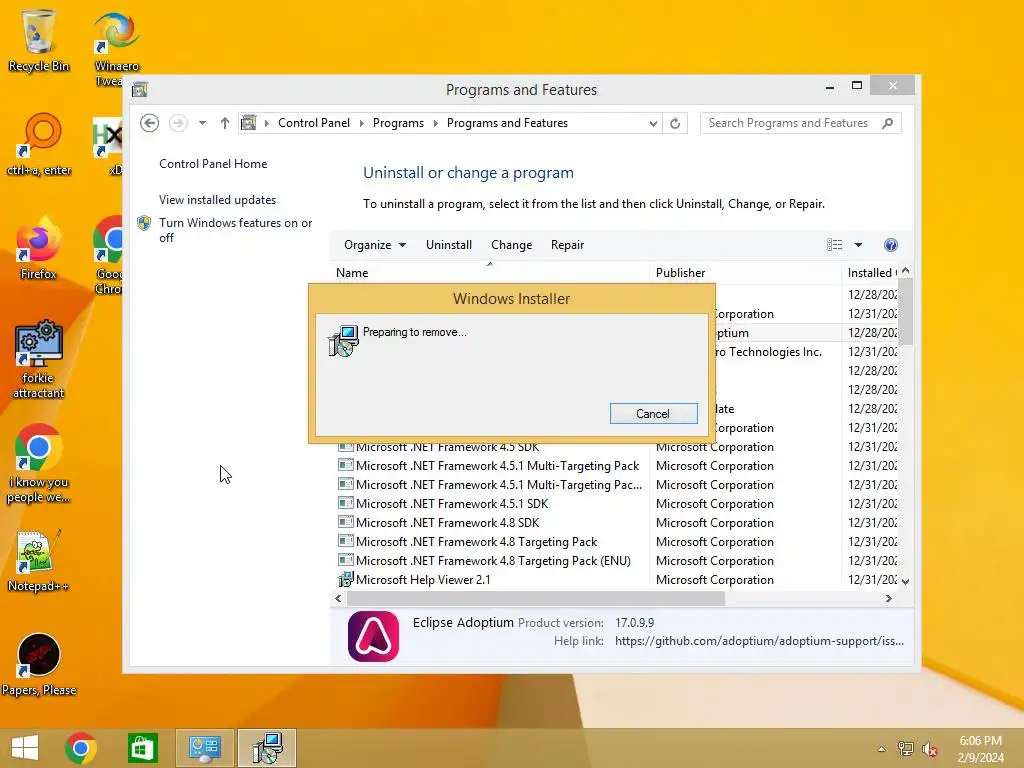Open the Recycle Bin desktop icon

pos(39,40)
